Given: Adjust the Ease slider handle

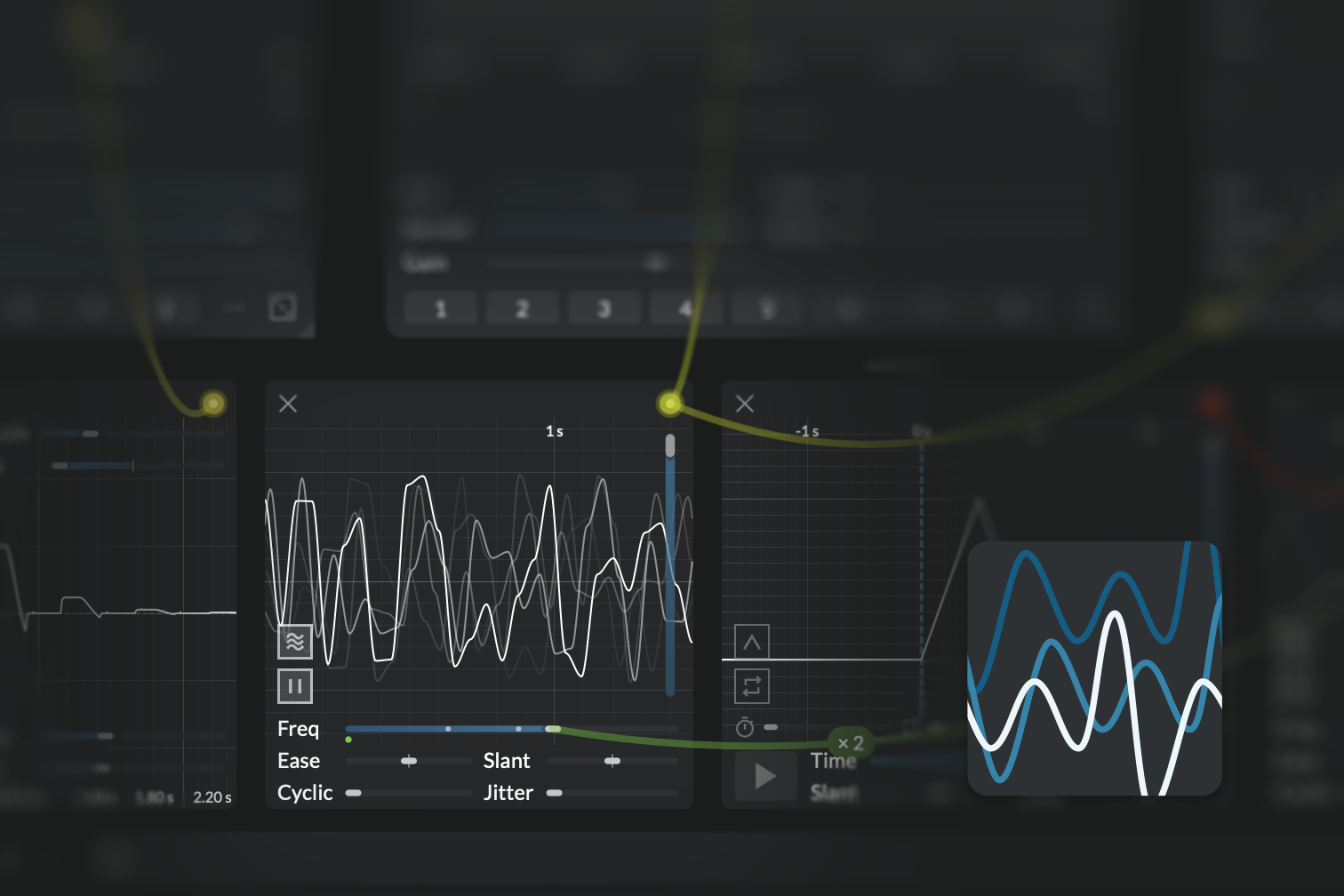Looking at the screenshot, I should pyautogui.click(x=409, y=761).
